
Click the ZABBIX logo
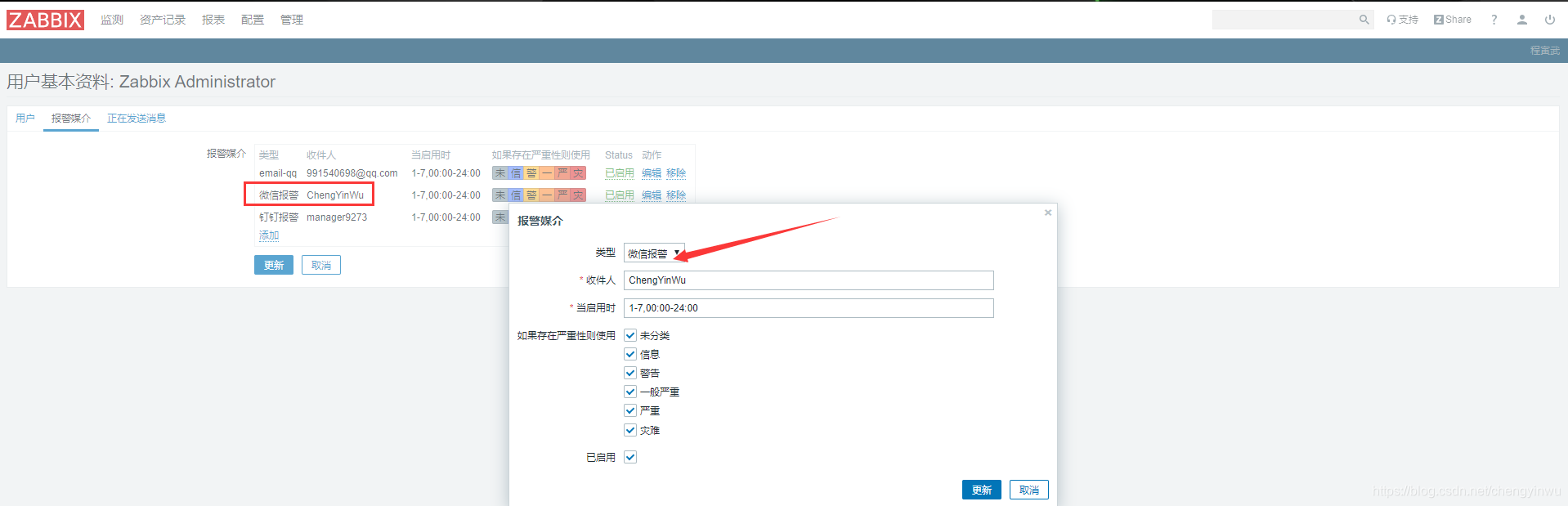[x=45, y=20]
